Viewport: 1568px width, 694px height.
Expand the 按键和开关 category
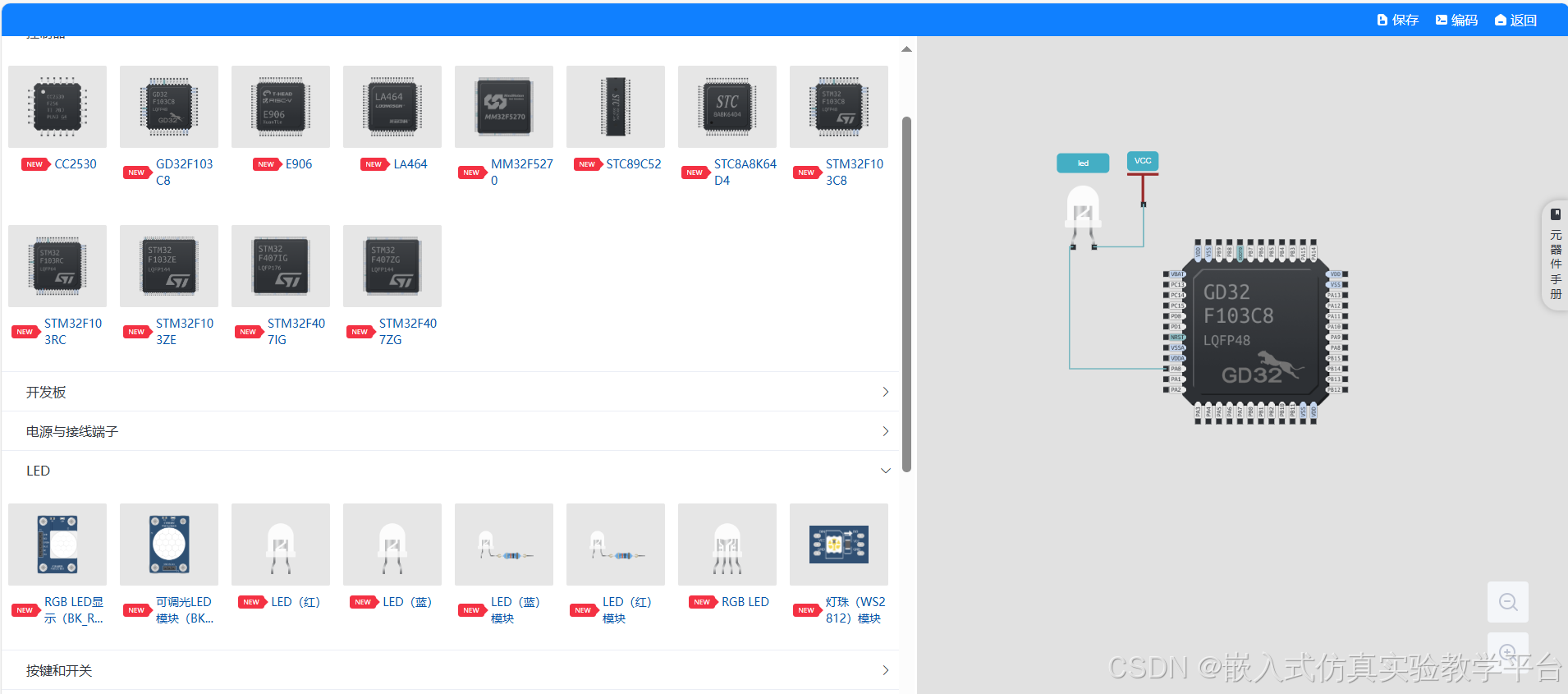point(451,670)
